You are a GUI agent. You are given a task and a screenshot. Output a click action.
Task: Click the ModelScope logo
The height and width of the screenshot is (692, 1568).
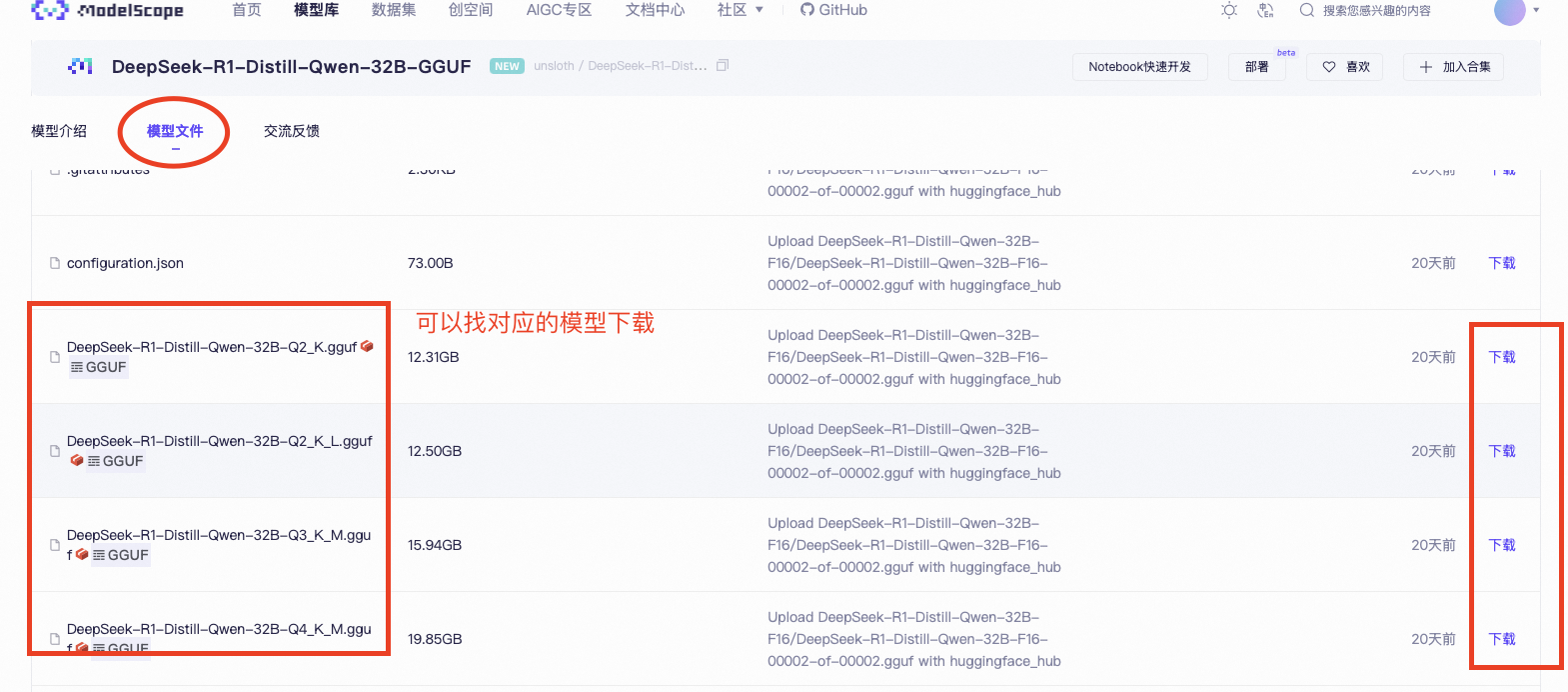(x=108, y=11)
